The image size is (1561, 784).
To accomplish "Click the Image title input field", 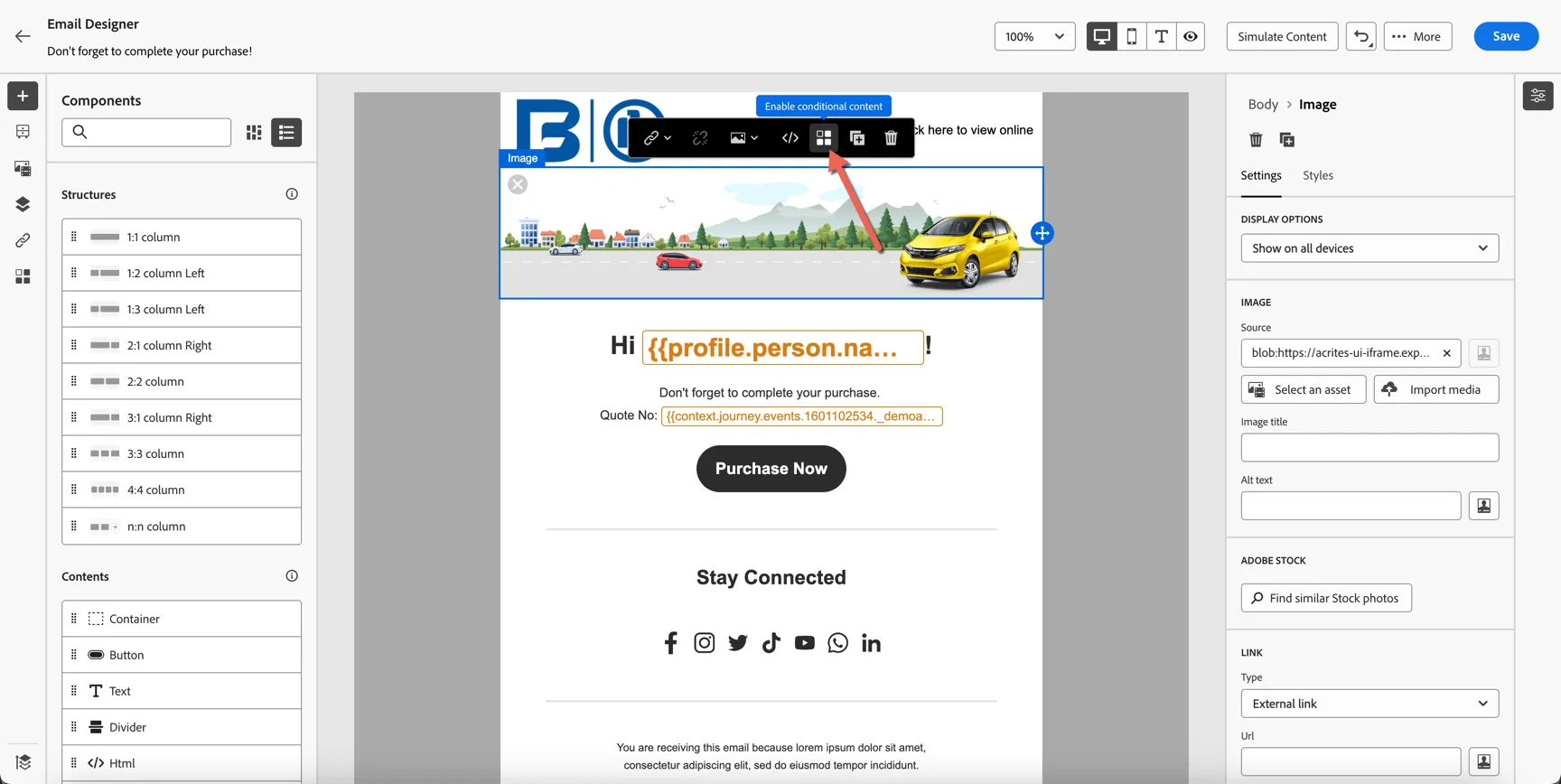I will (x=1369, y=448).
